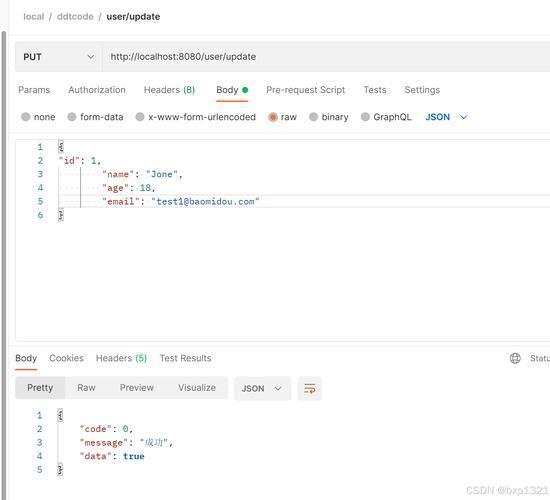Click the closing brace marker in request editor

[61, 215]
